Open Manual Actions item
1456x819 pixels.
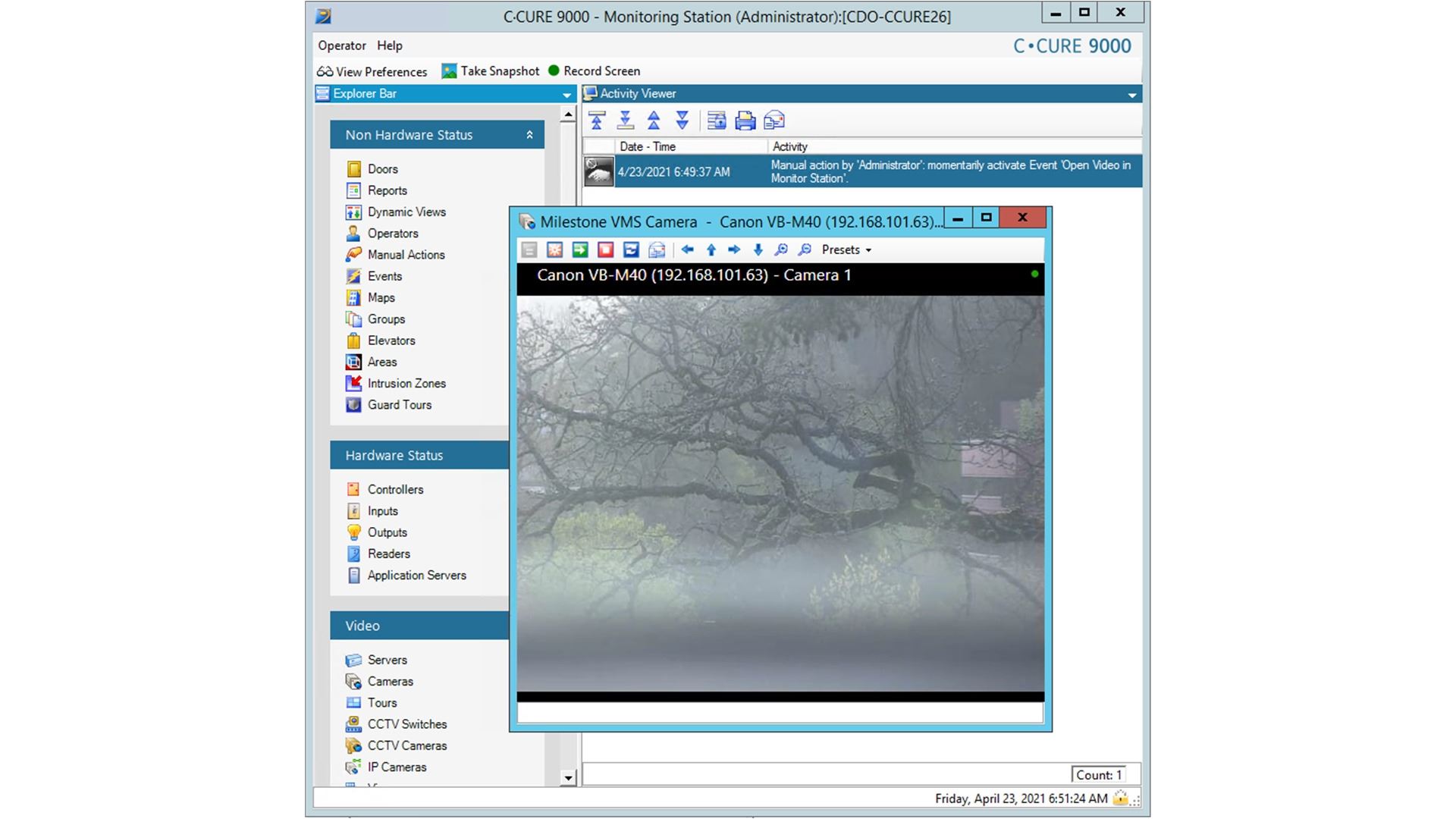tap(395, 255)
